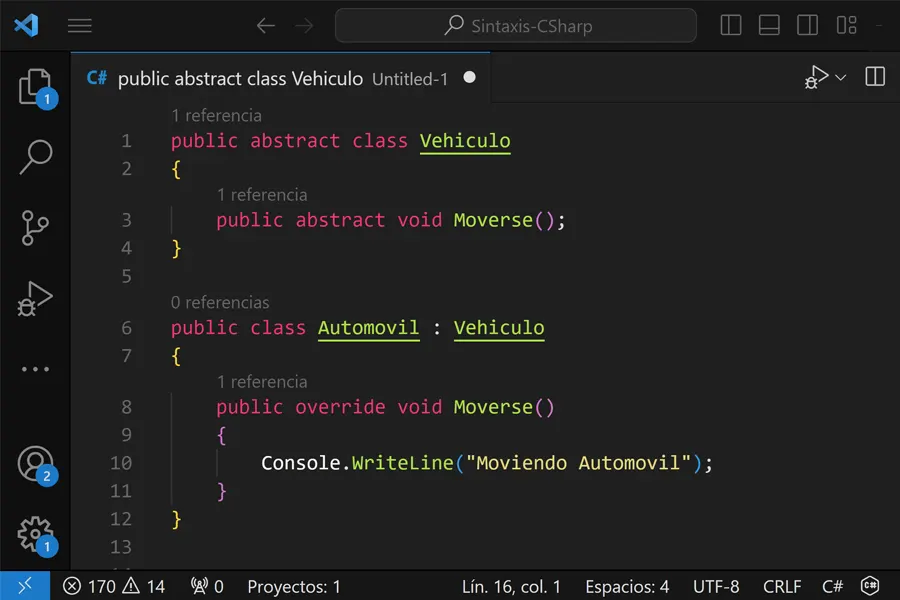900x600 pixels.
Task: Select the Run and Debug icon
Action: pos(35,297)
